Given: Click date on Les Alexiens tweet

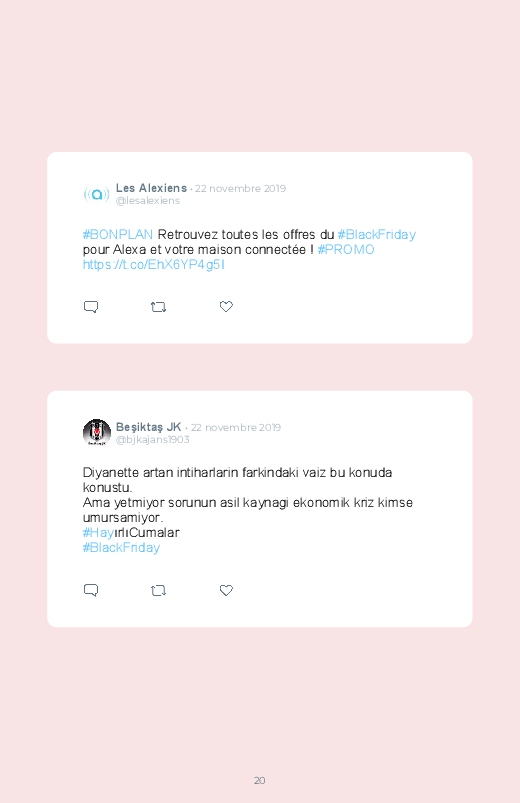Looking at the screenshot, I should coord(240,188).
